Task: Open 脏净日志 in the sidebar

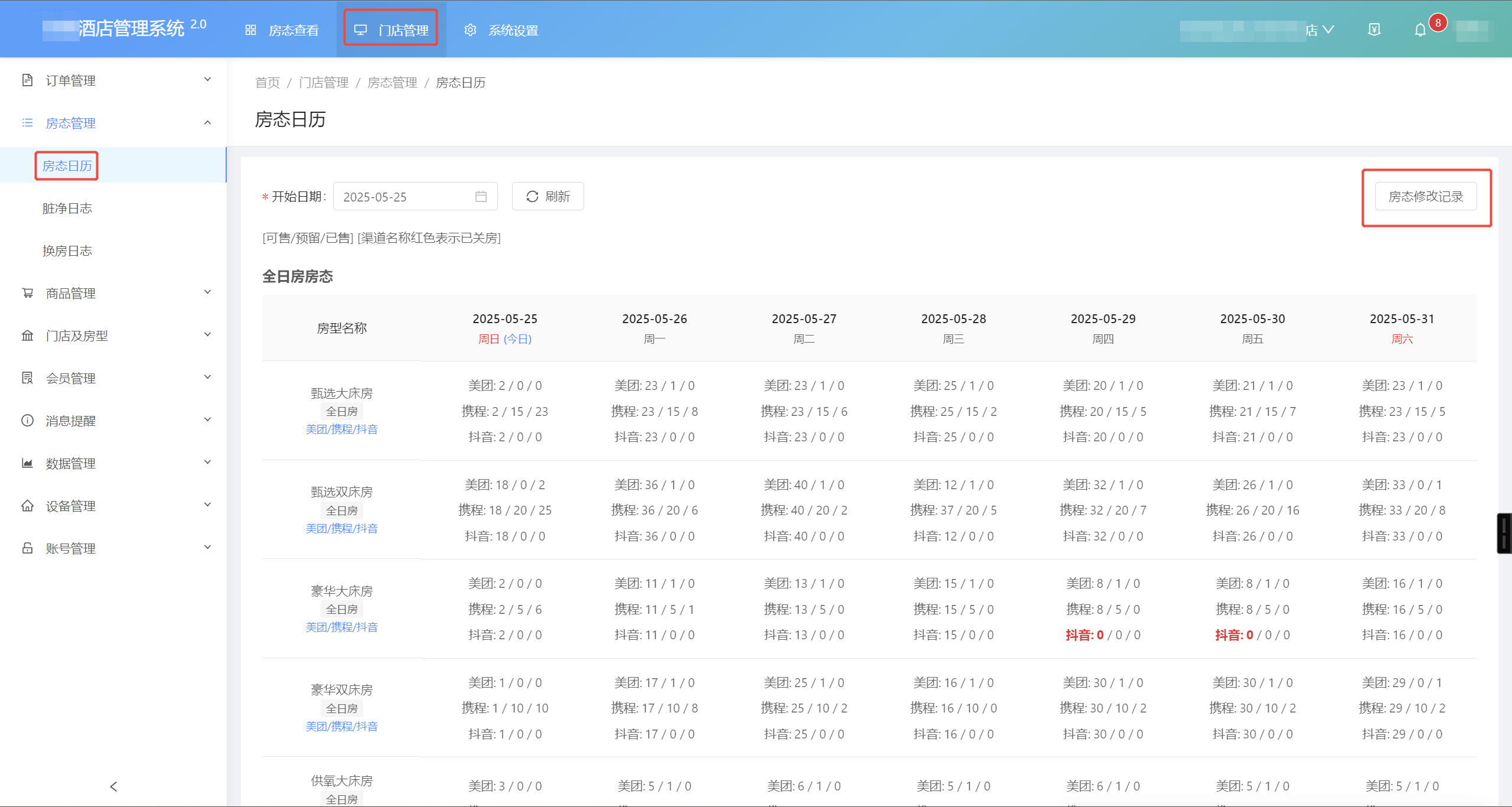Action: 67,208
